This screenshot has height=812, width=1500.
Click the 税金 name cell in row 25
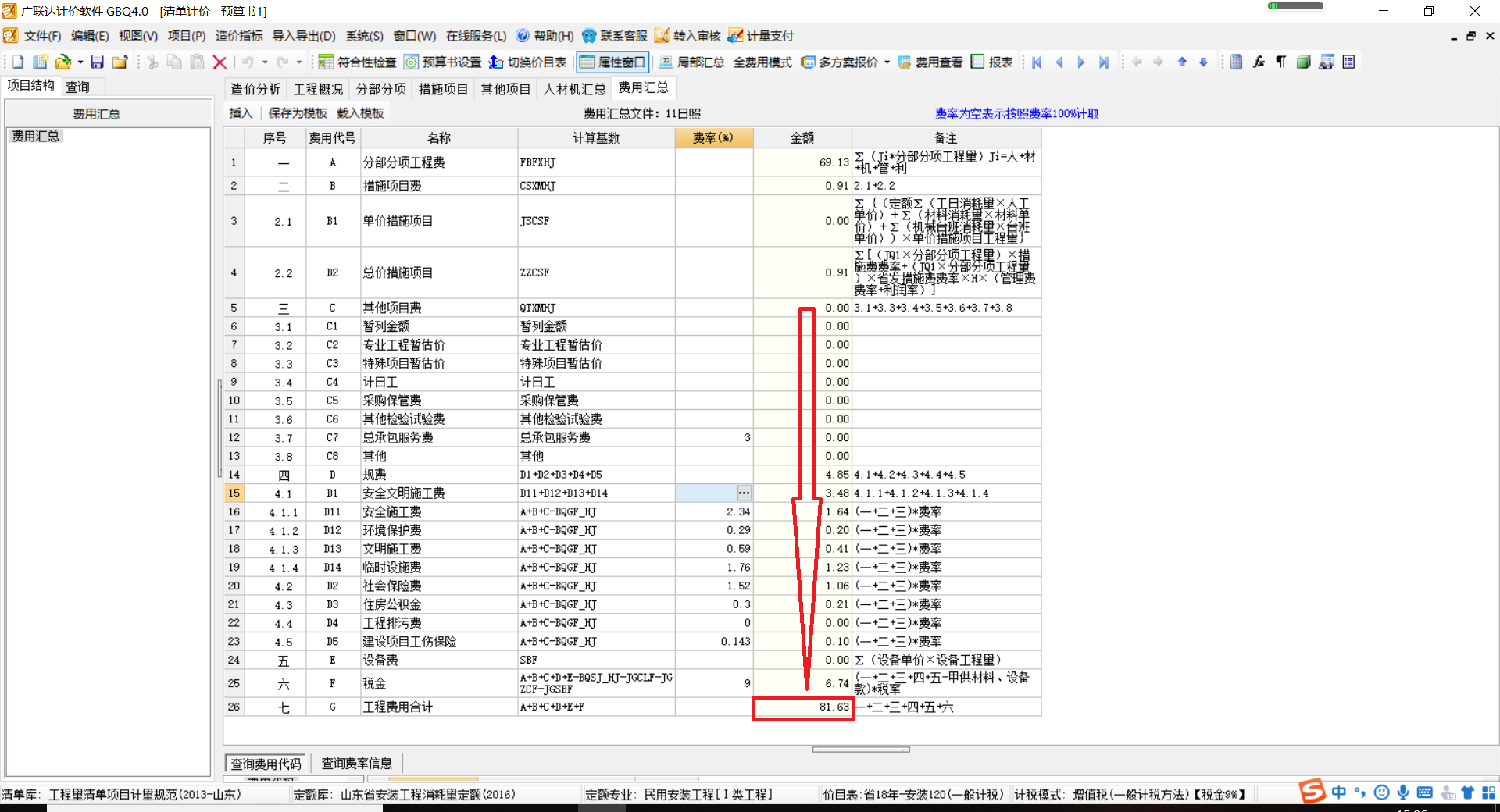point(439,683)
